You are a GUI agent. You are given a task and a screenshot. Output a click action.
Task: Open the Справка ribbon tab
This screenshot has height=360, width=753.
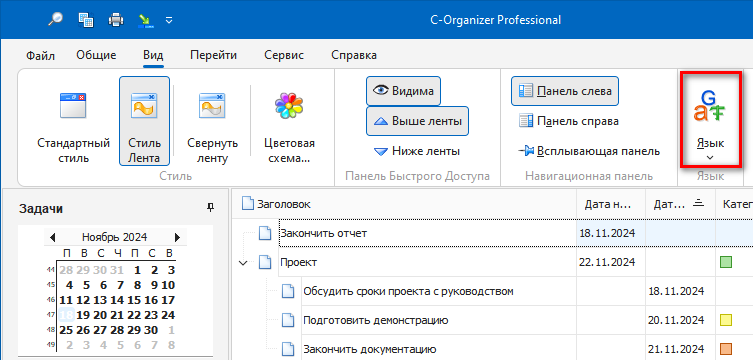pyautogui.click(x=354, y=55)
